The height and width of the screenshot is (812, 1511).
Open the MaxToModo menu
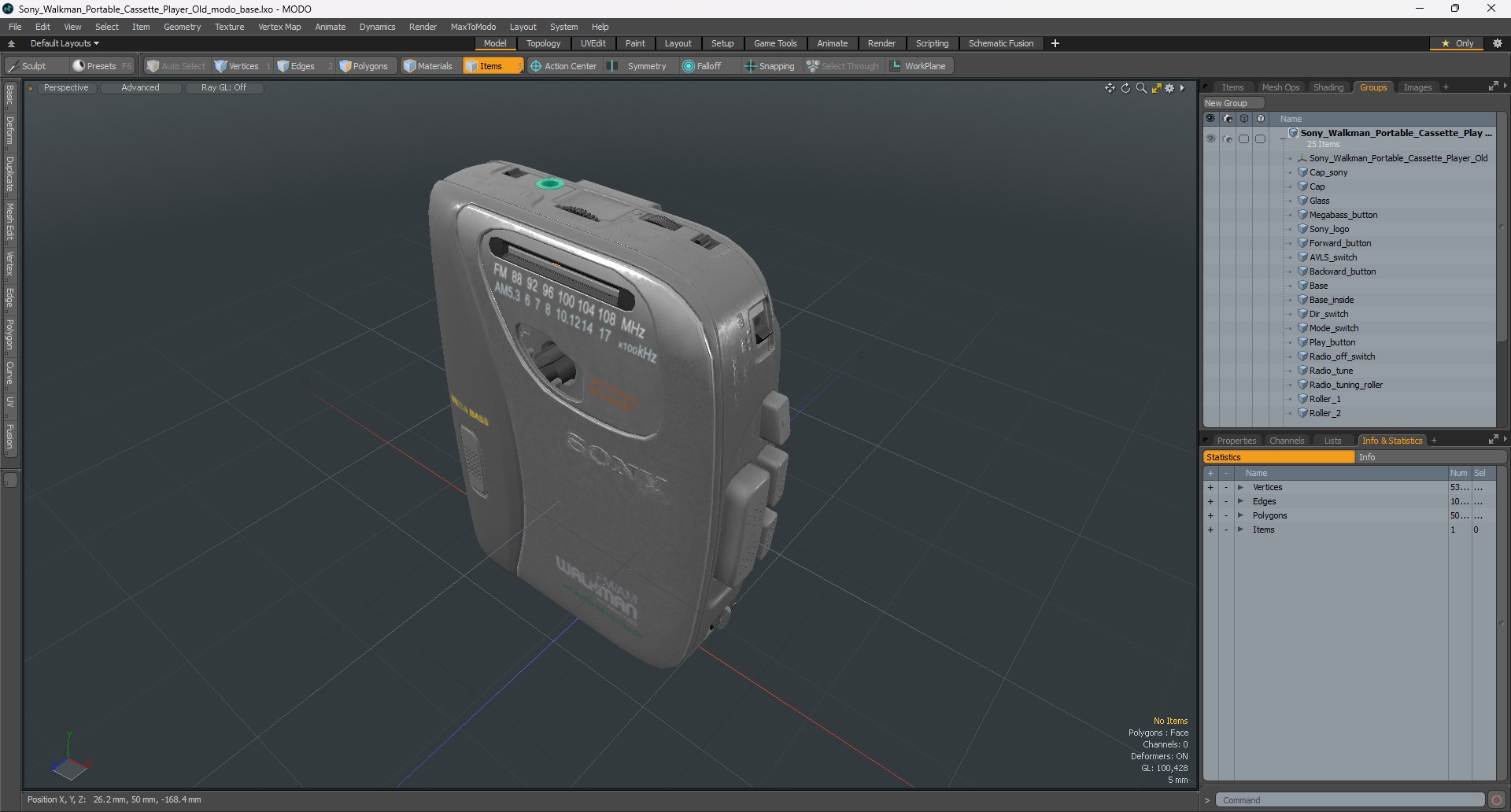tap(473, 27)
